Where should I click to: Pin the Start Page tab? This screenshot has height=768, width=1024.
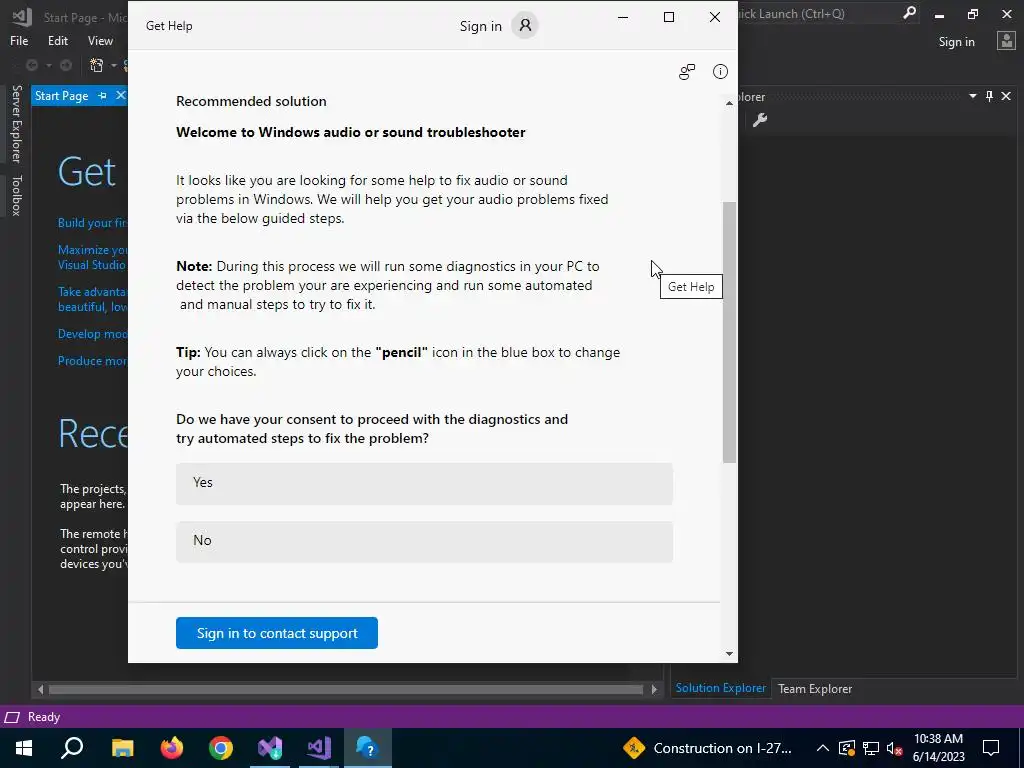click(103, 96)
